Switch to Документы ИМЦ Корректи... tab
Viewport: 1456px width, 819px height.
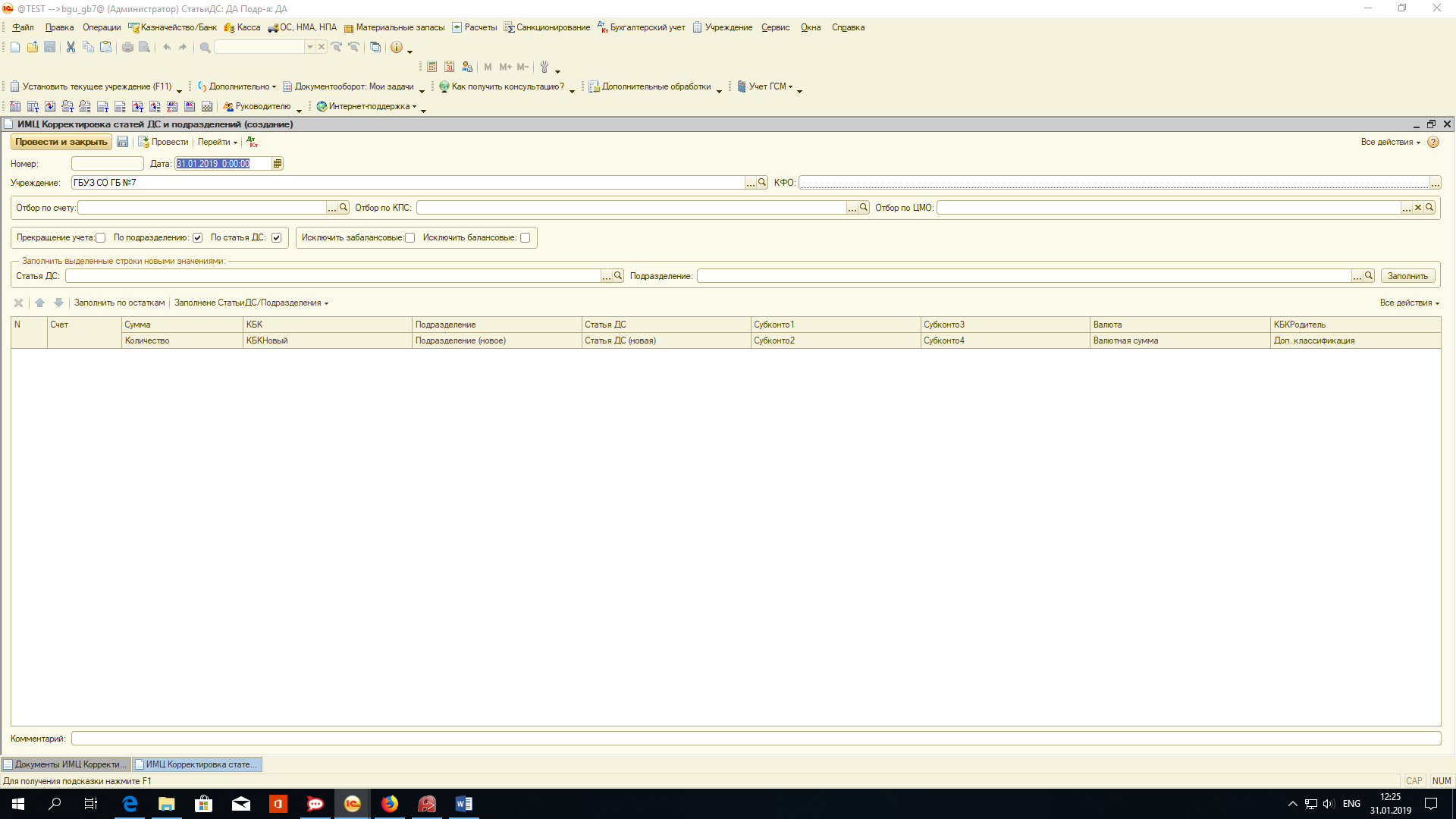click(x=66, y=764)
